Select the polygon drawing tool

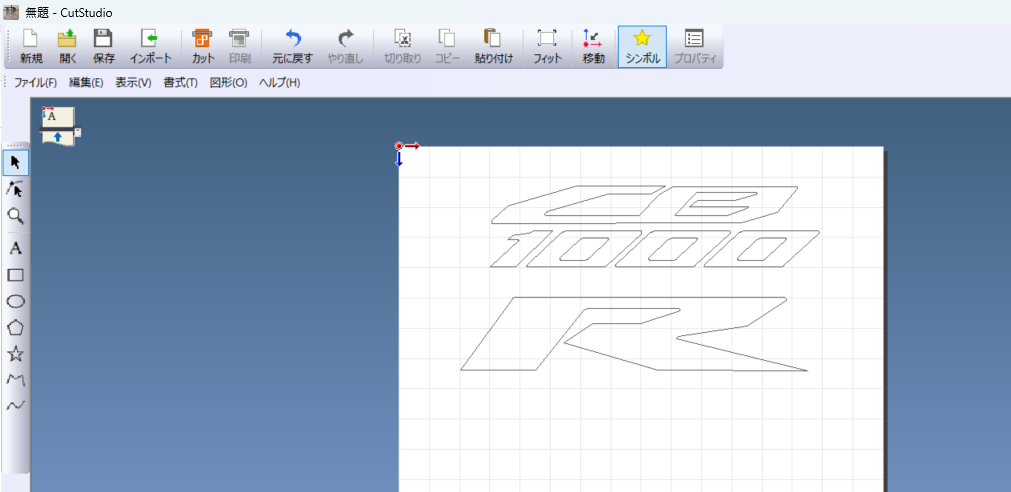click(x=15, y=327)
